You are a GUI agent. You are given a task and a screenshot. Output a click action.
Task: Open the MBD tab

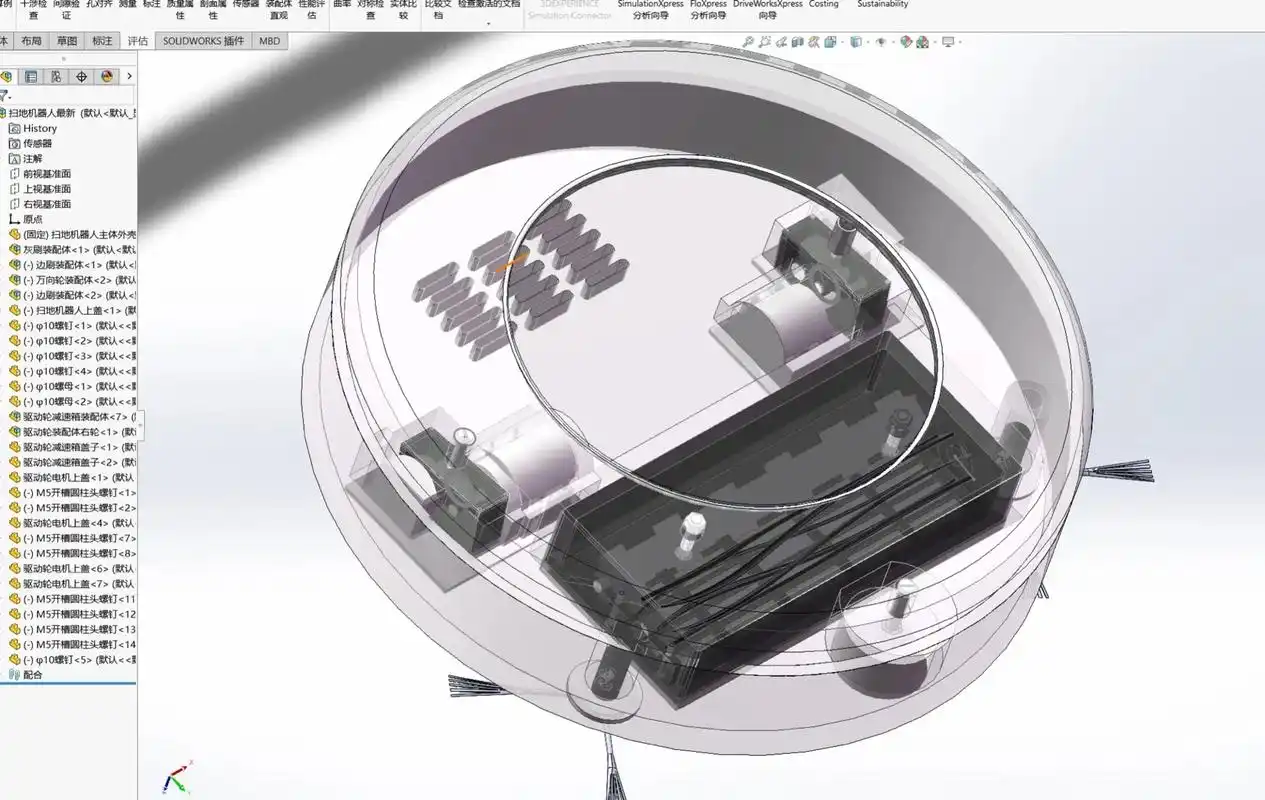pos(269,41)
